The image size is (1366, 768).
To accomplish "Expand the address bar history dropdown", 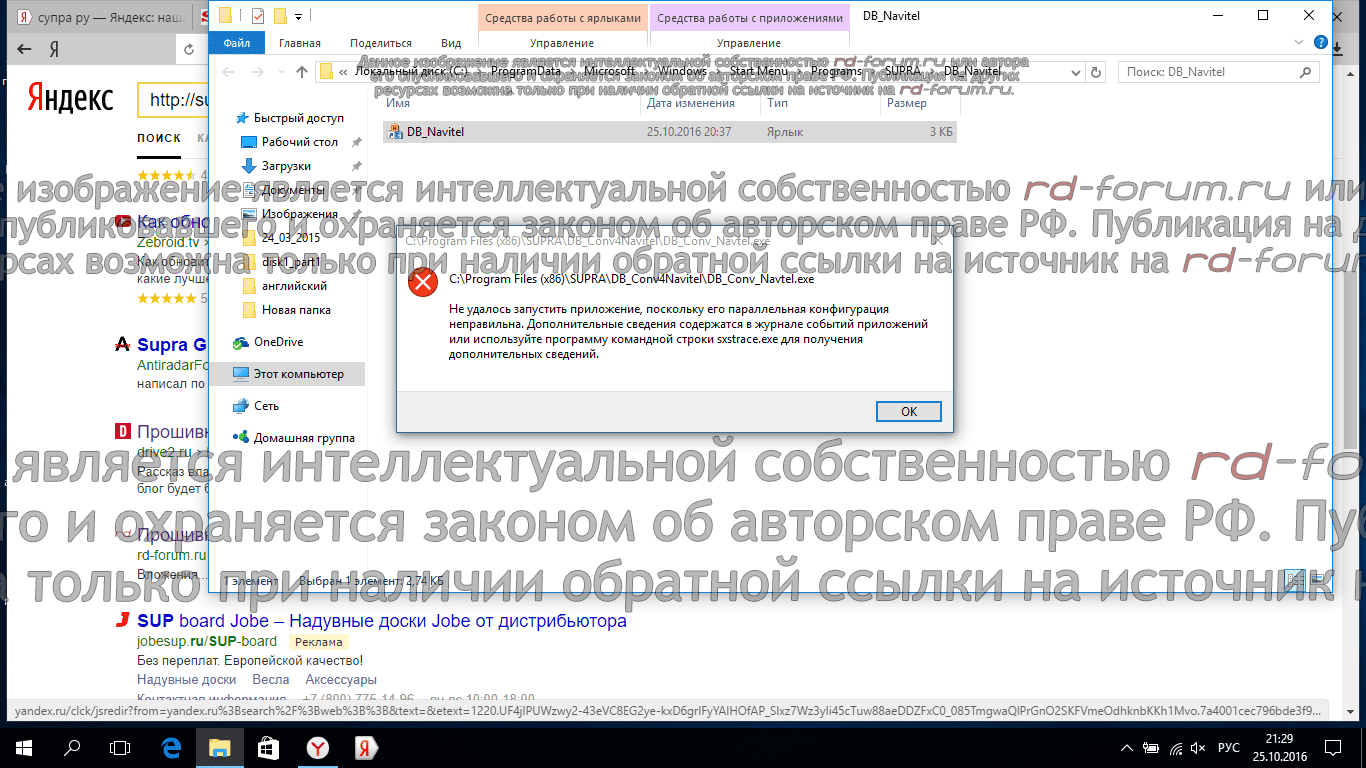I will [1075, 72].
